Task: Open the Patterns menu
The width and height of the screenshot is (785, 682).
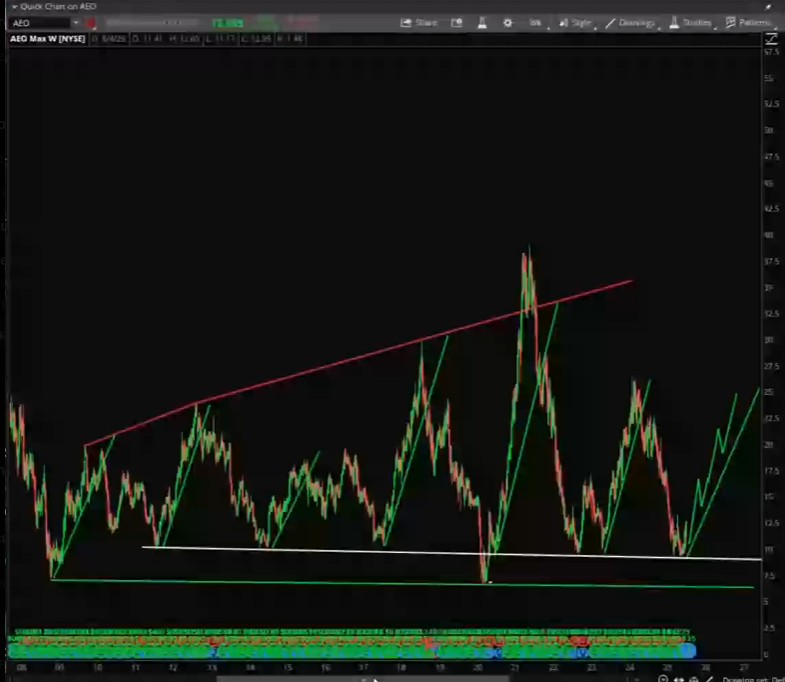Action: point(748,23)
